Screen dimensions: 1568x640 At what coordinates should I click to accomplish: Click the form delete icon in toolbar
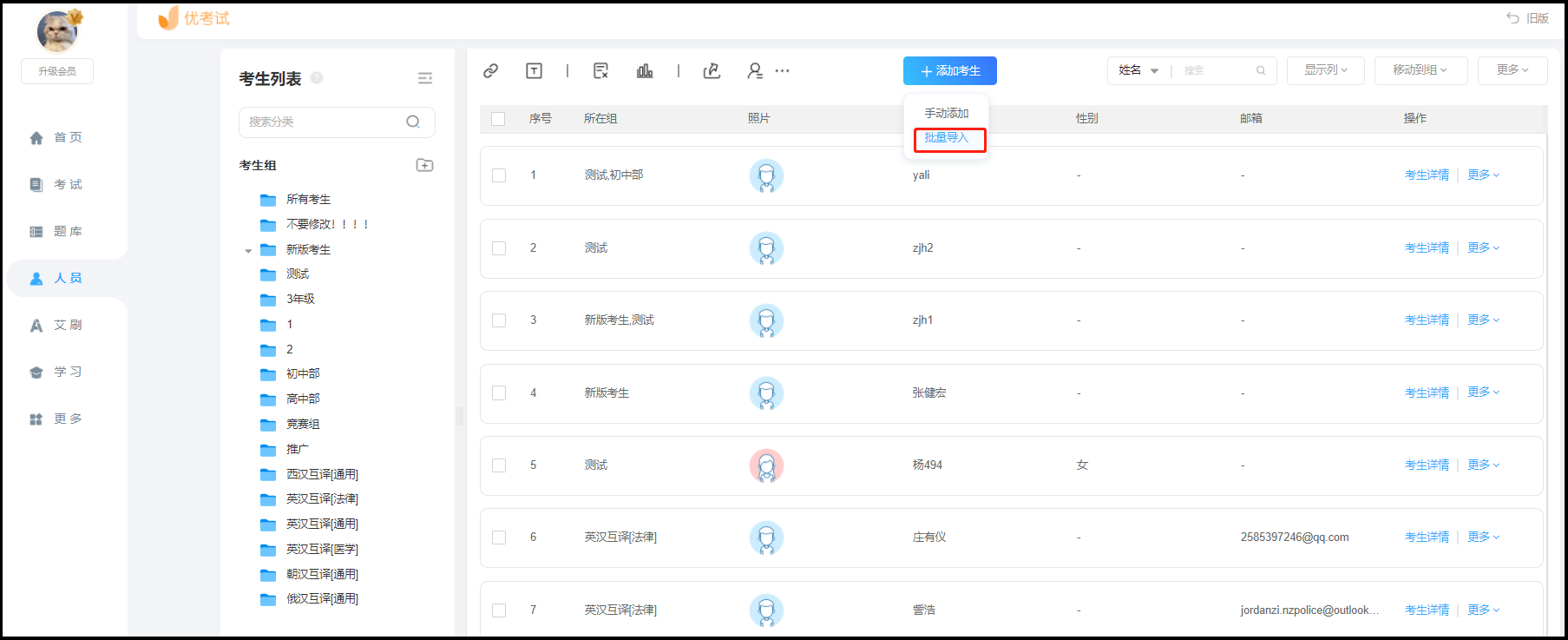(x=600, y=71)
